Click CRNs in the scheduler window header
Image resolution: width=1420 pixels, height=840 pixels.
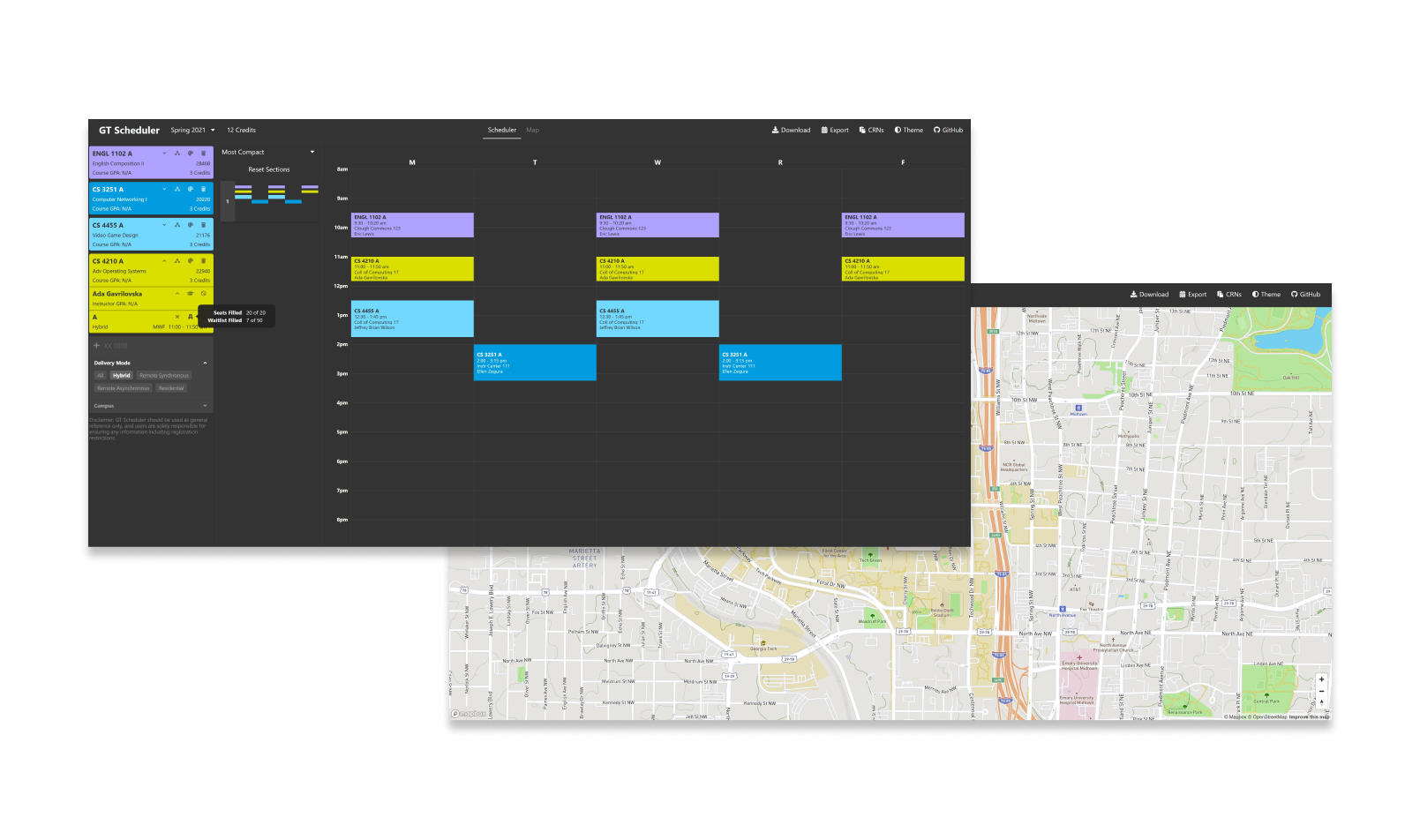point(871,130)
